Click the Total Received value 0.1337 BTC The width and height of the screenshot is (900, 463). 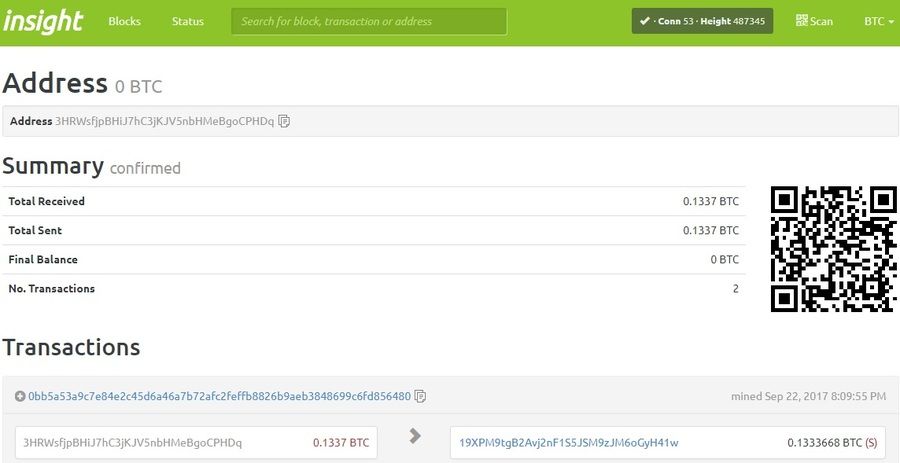pos(711,201)
